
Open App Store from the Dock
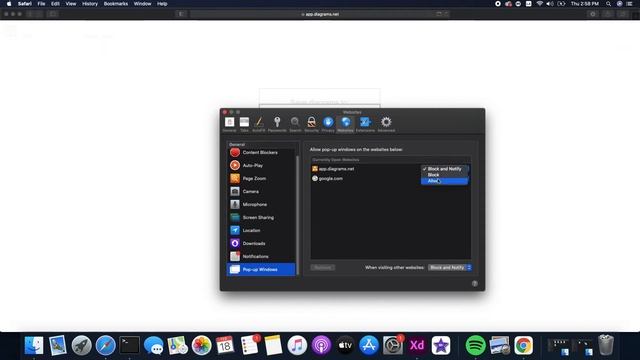click(369, 345)
